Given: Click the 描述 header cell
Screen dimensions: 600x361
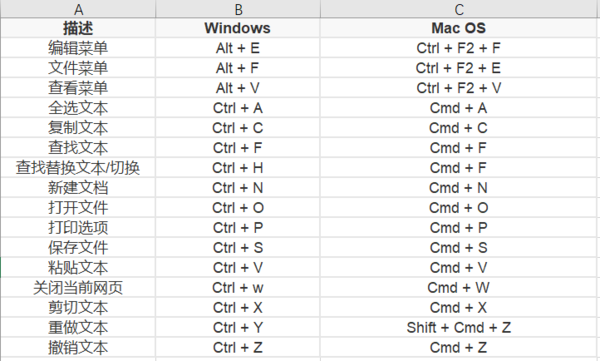Looking at the screenshot, I should click(x=78, y=28).
